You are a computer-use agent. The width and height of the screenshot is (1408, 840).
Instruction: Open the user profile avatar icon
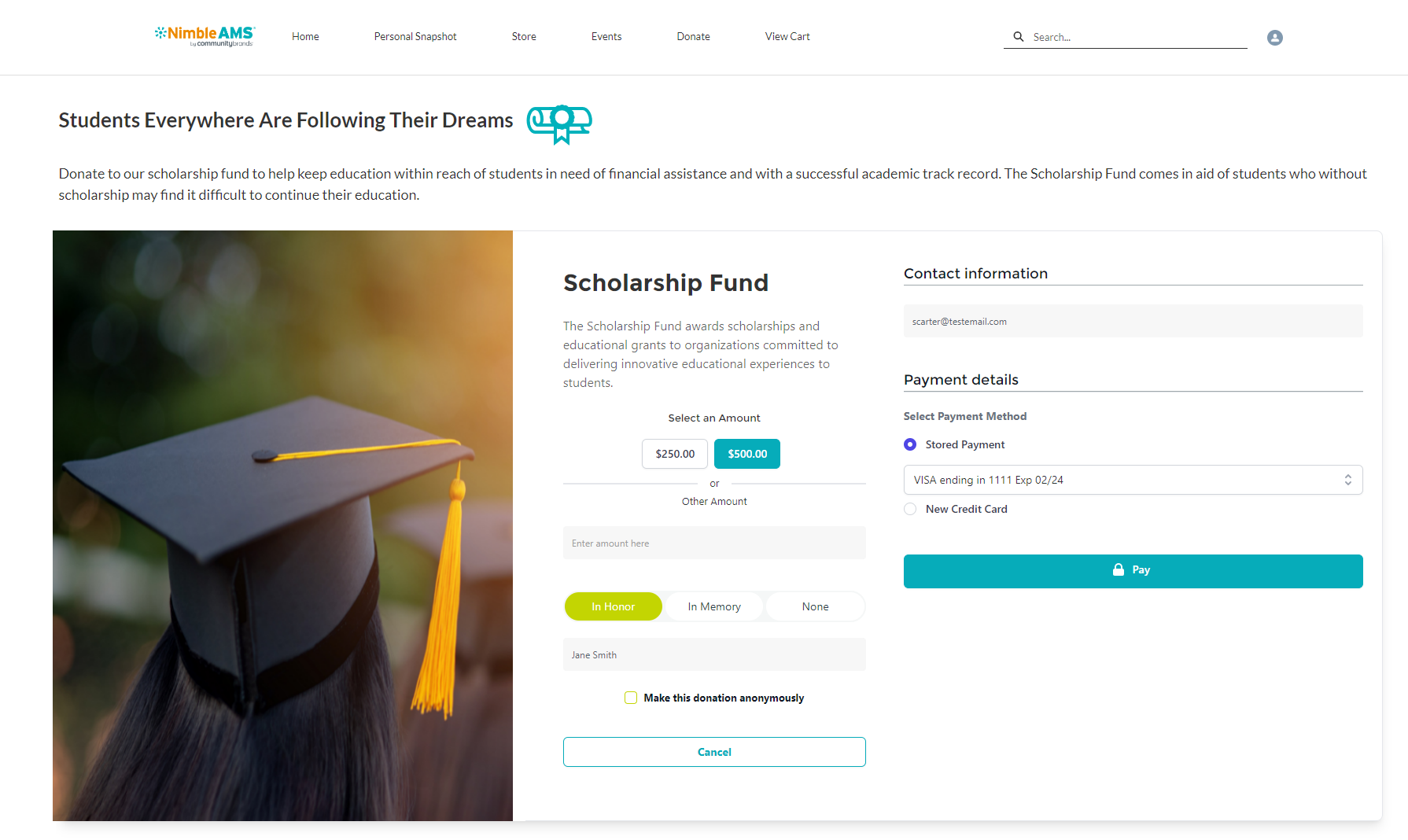(x=1275, y=38)
